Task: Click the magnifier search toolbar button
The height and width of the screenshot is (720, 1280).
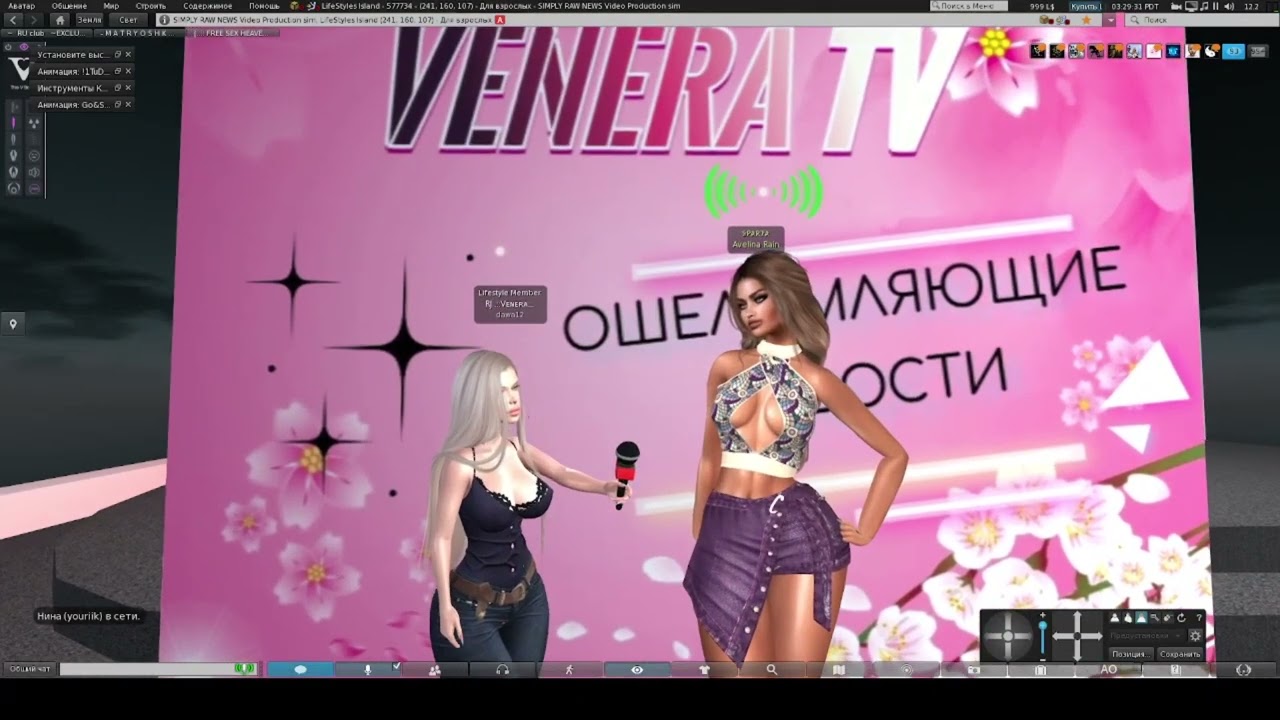Action: pyautogui.click(x=771, y=670)
